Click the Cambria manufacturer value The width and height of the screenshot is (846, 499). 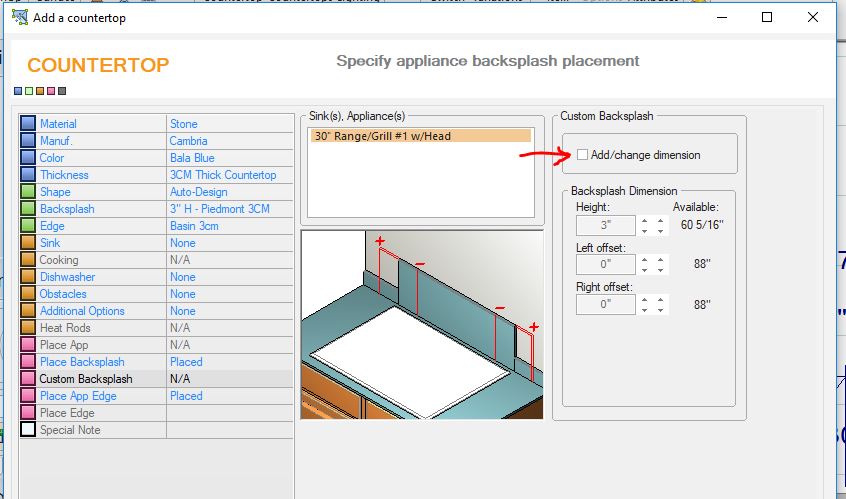click(x=189, y=141)
